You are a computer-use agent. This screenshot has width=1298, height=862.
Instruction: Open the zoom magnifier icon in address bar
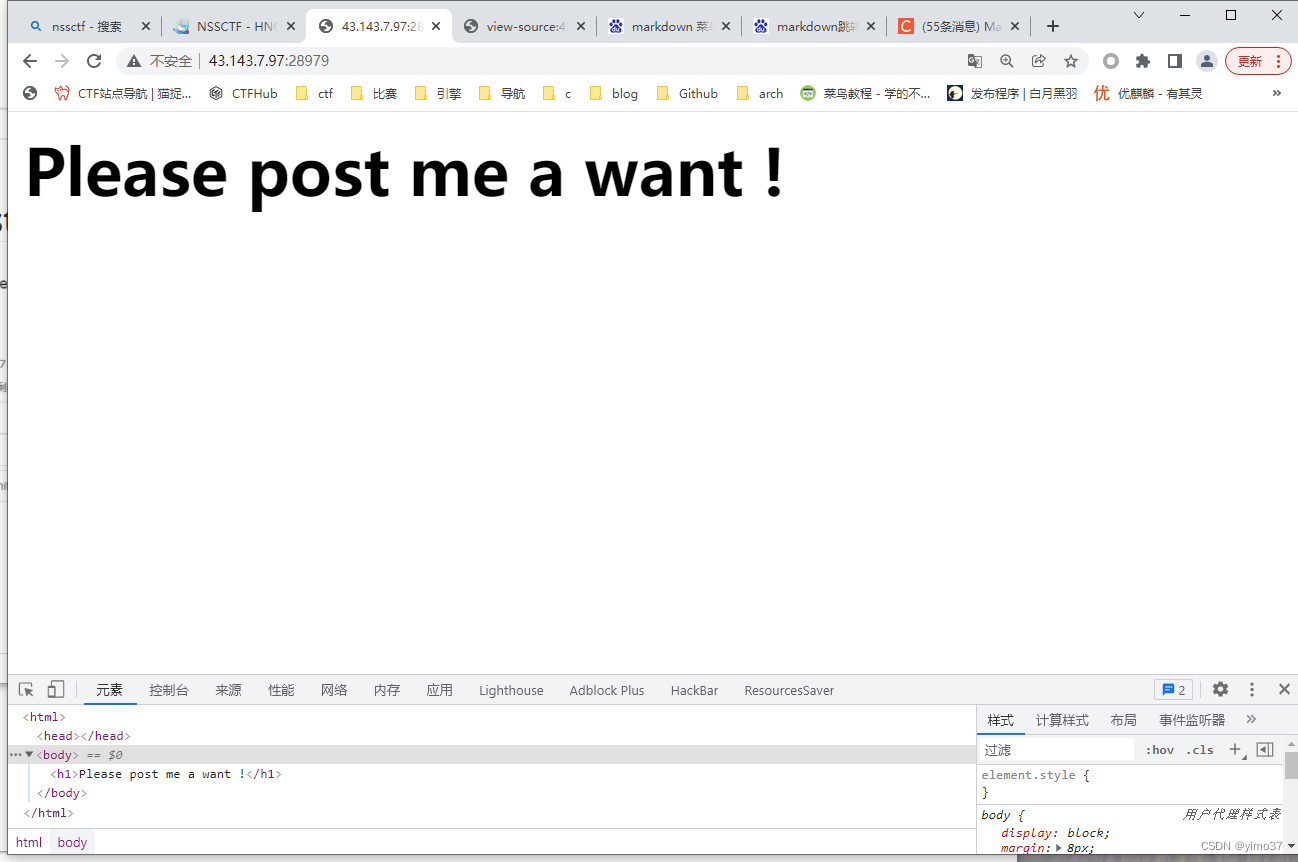coord(1007,61)
